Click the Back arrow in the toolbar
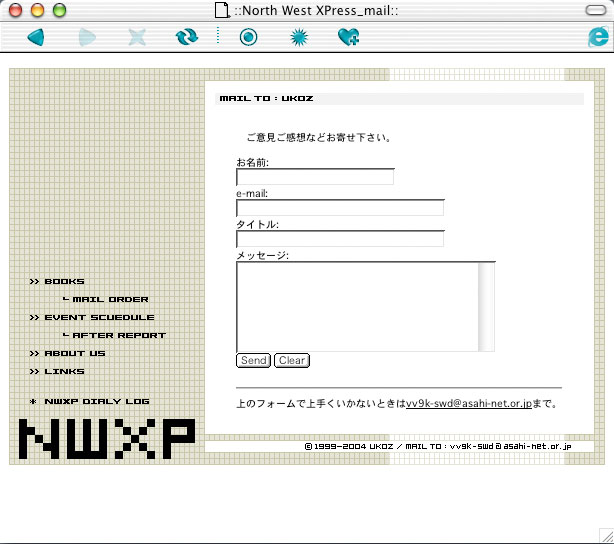Image resolution: width=614 pixels, height=544 pixels. click(x=35, y=37)
